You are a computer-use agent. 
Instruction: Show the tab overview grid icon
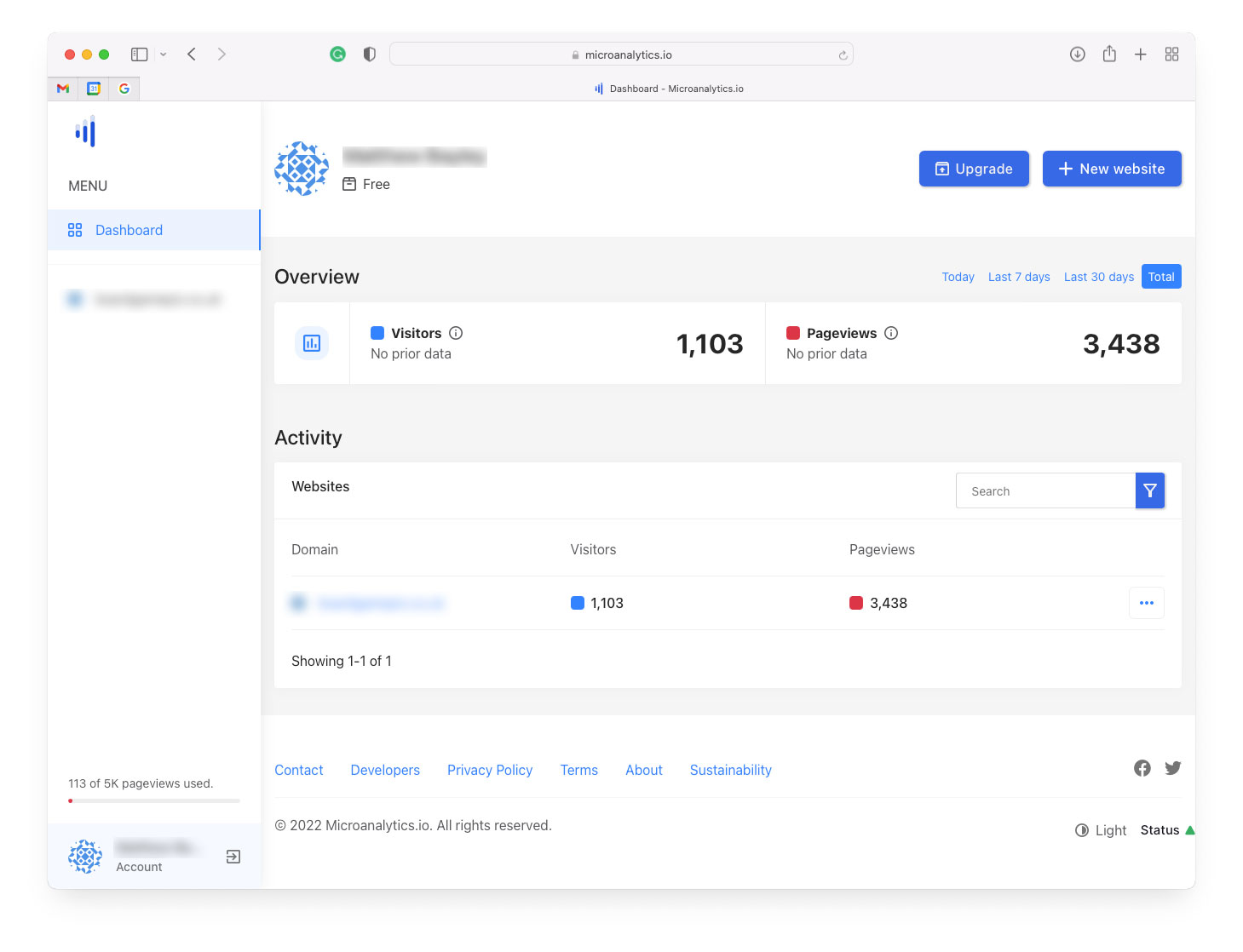pyautogui.click(x=1171, y=54)
